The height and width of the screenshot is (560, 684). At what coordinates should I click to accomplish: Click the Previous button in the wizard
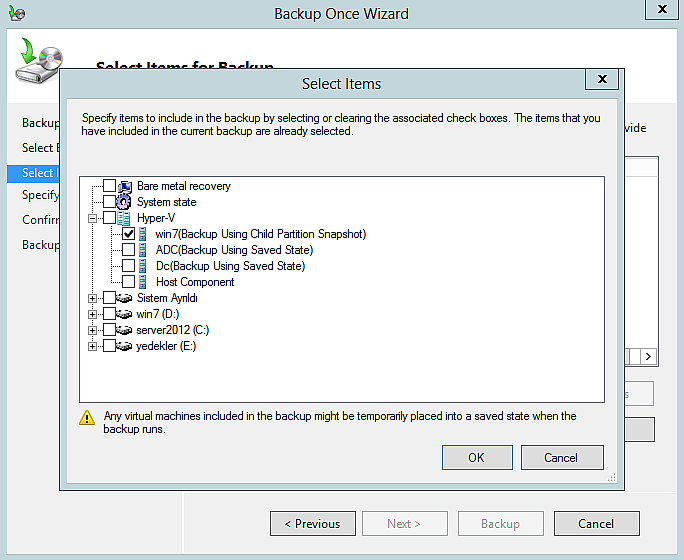click(313, 523)
